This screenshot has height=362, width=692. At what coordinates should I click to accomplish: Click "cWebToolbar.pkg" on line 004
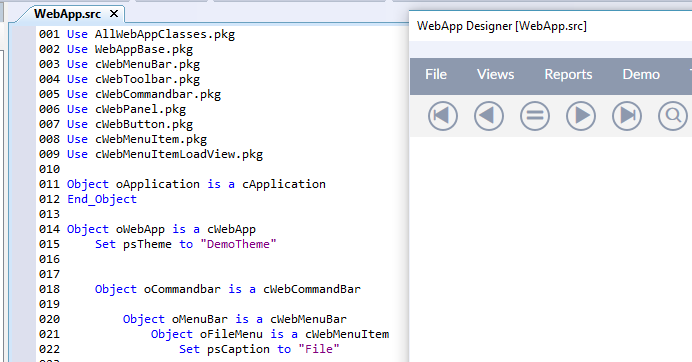click(x=147, y=79)
